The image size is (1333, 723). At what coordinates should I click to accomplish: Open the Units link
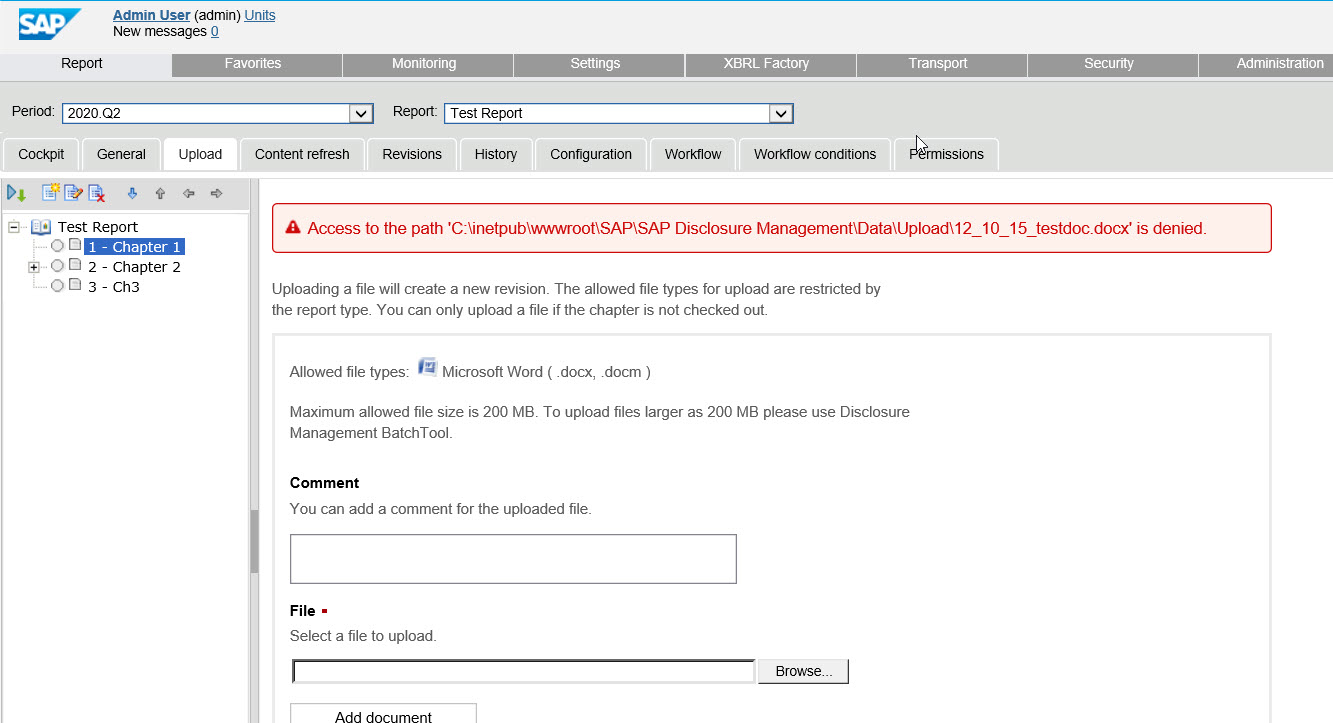coord(260,15)
